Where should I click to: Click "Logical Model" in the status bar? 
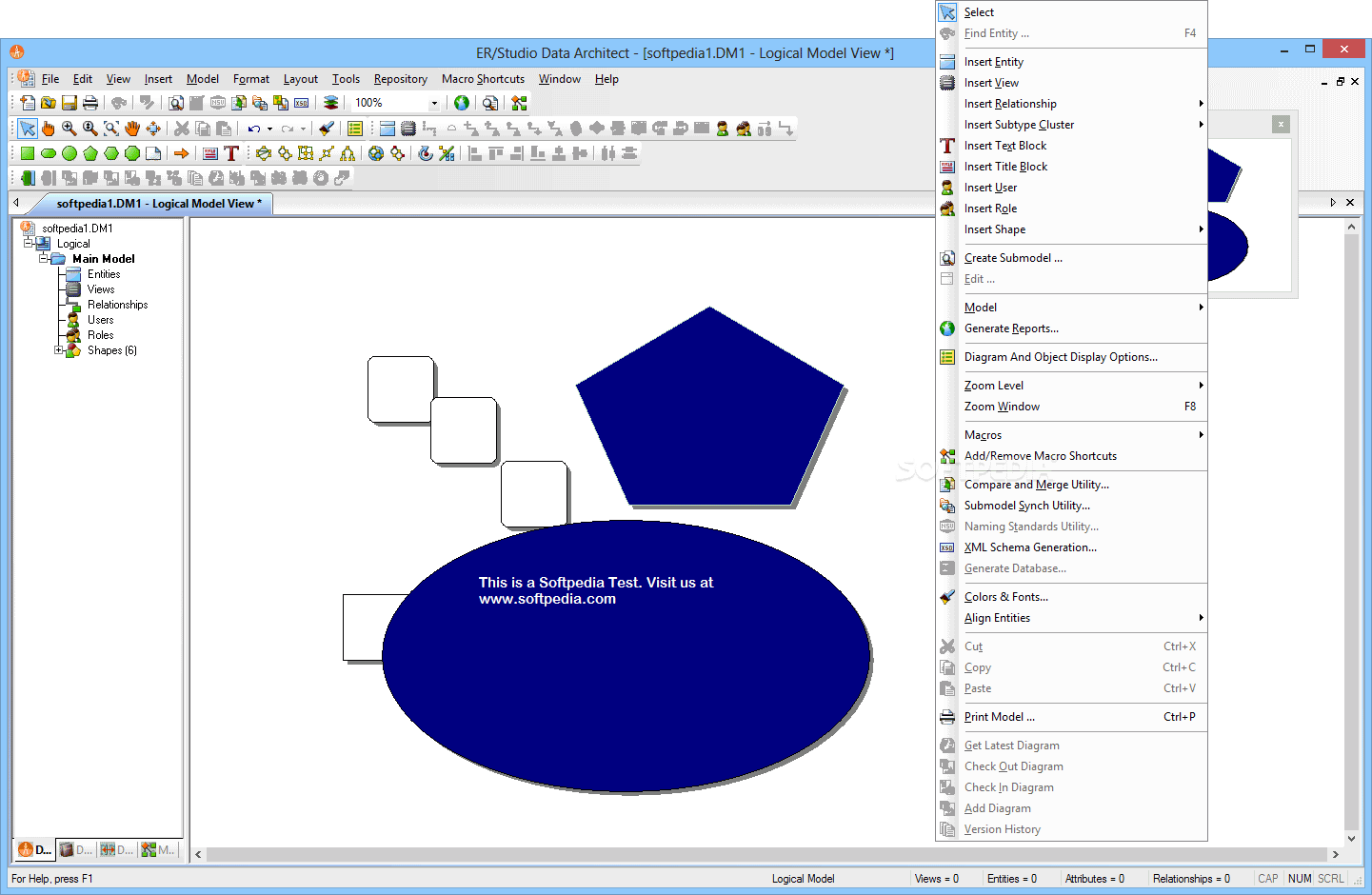tap(803, 879)
